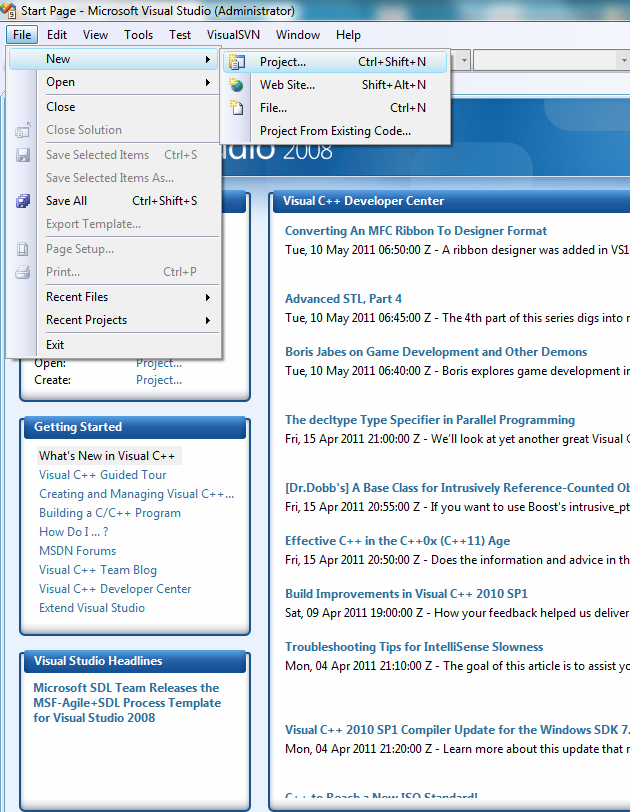Select Project From Existing Code...
This screenshot has height=812, width=630.
(x=335, y=131)
